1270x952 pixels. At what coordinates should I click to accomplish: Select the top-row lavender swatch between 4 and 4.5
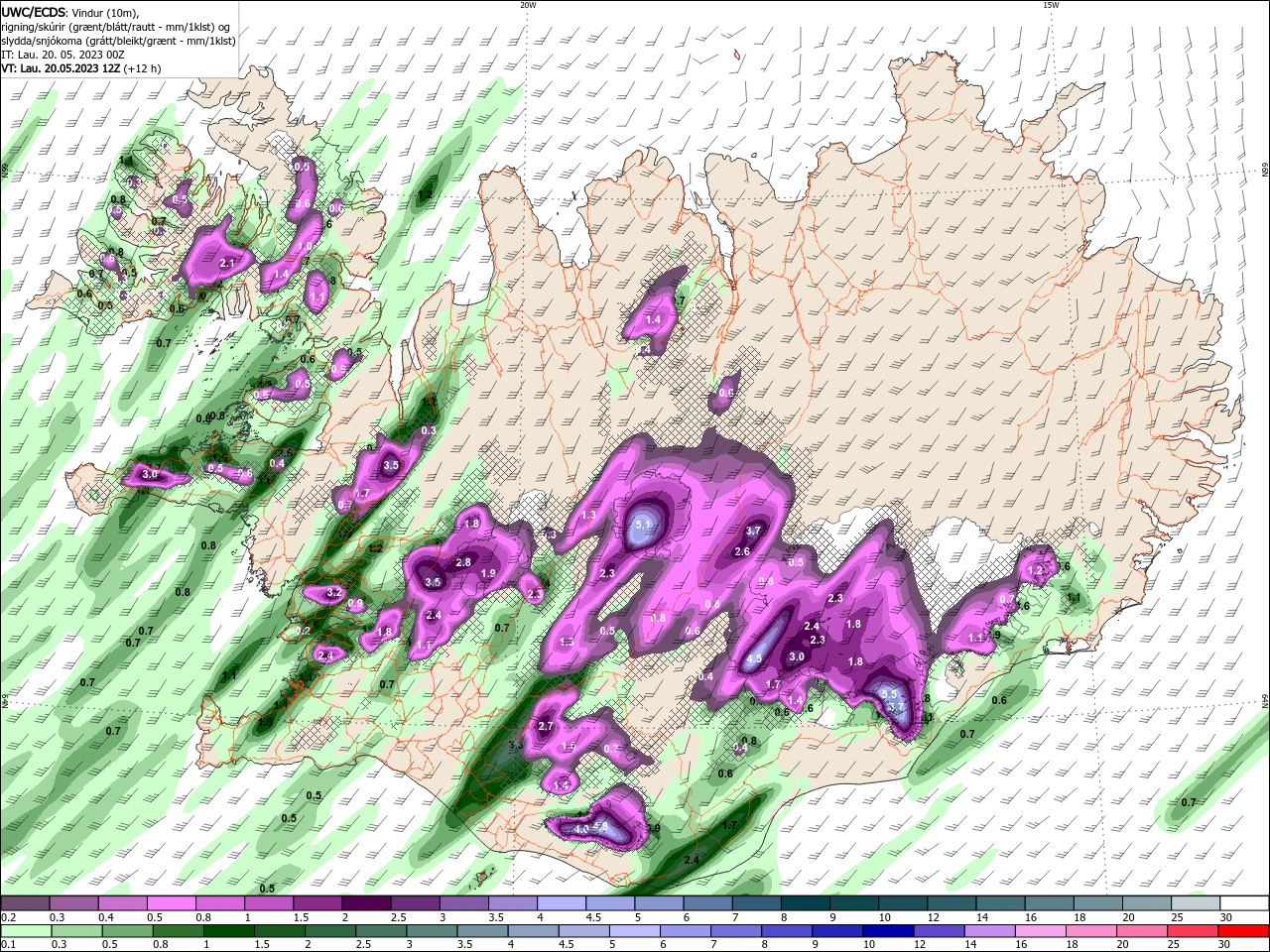point(561,902)
